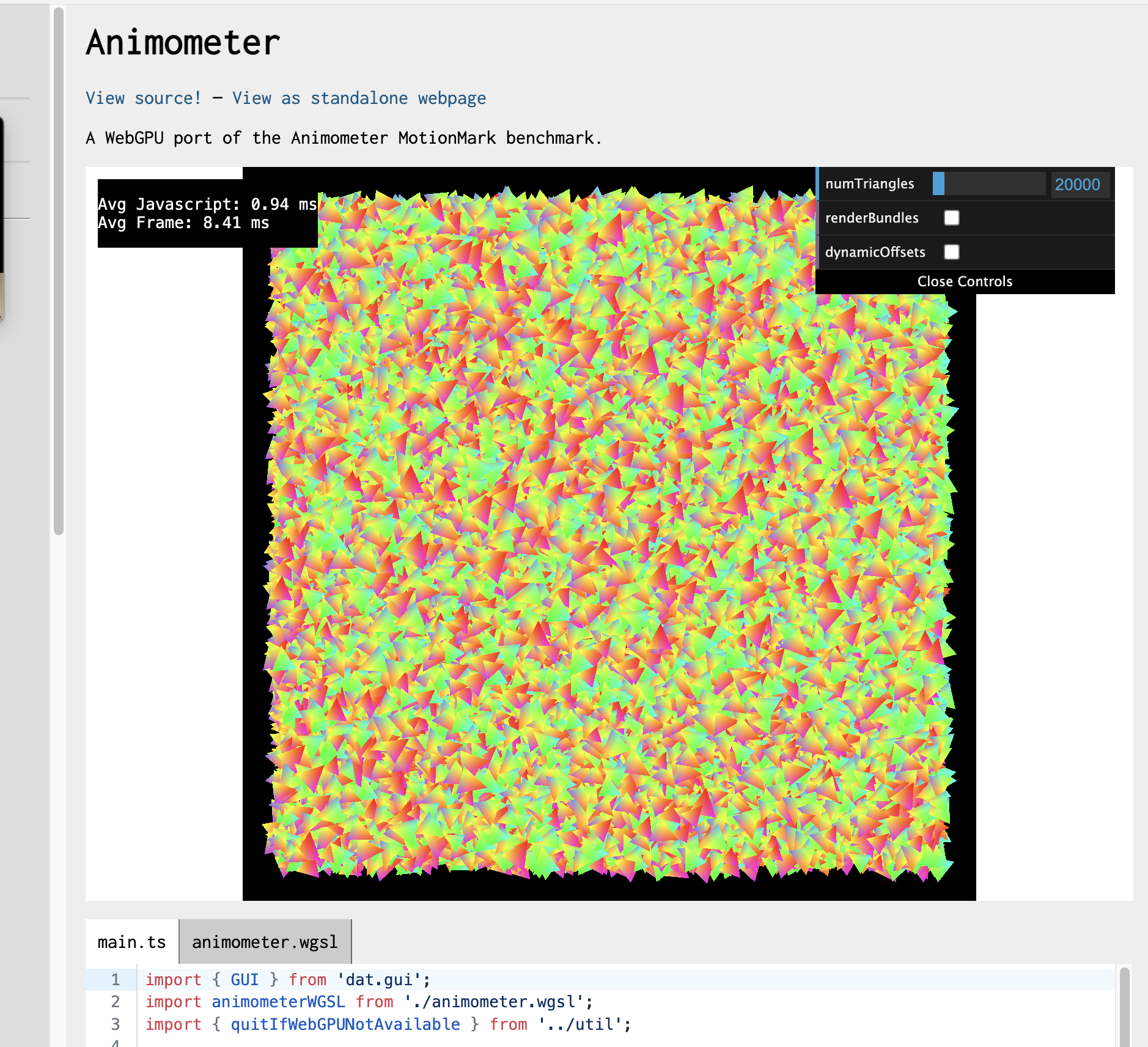Click the code editor's vertical scrollbar
Image resolution: width=1148 pixels, height=1047 pixels.
(x=1124, y=1006)
